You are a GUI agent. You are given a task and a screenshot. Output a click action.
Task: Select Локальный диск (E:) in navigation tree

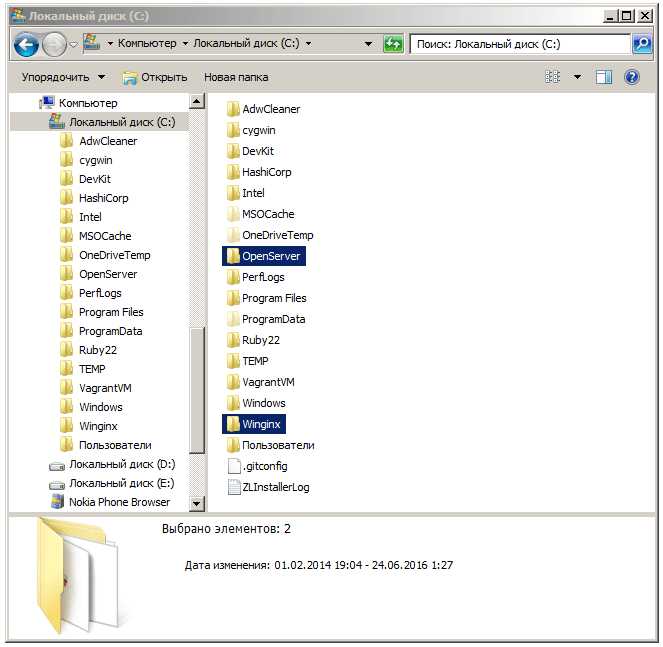point(121,483)
